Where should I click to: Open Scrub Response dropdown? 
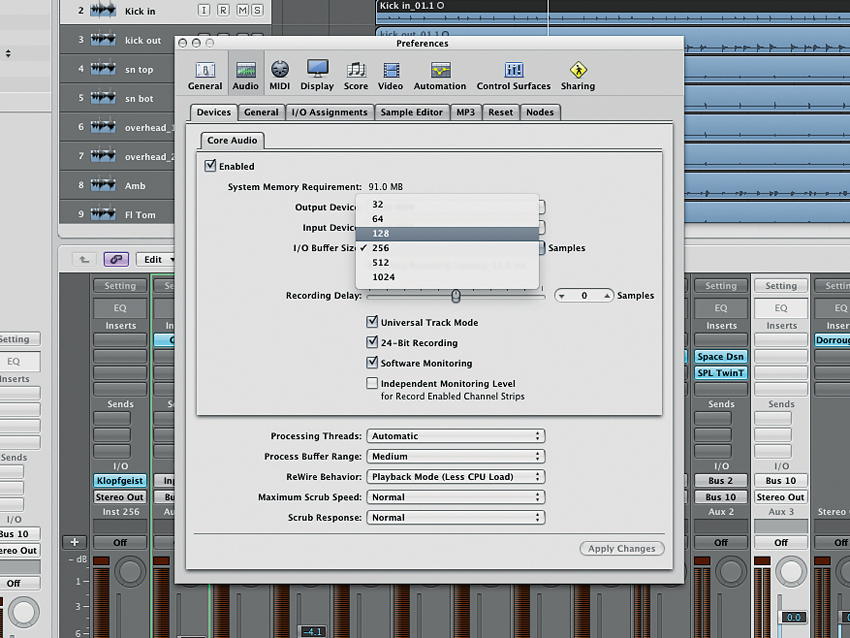(x=456, y=518)
